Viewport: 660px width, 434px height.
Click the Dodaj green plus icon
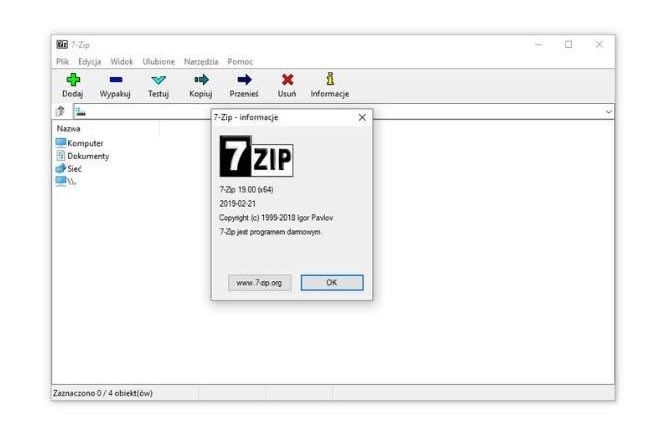pos(73,80)
